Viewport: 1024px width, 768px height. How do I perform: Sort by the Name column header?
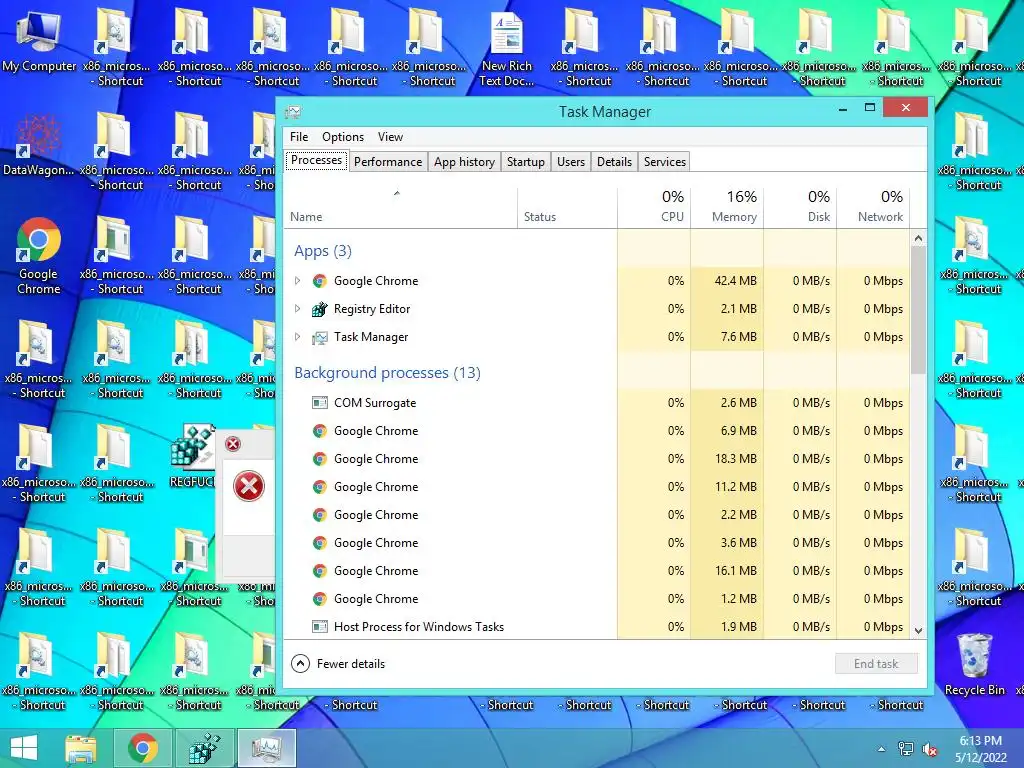[x=401, y=208]
